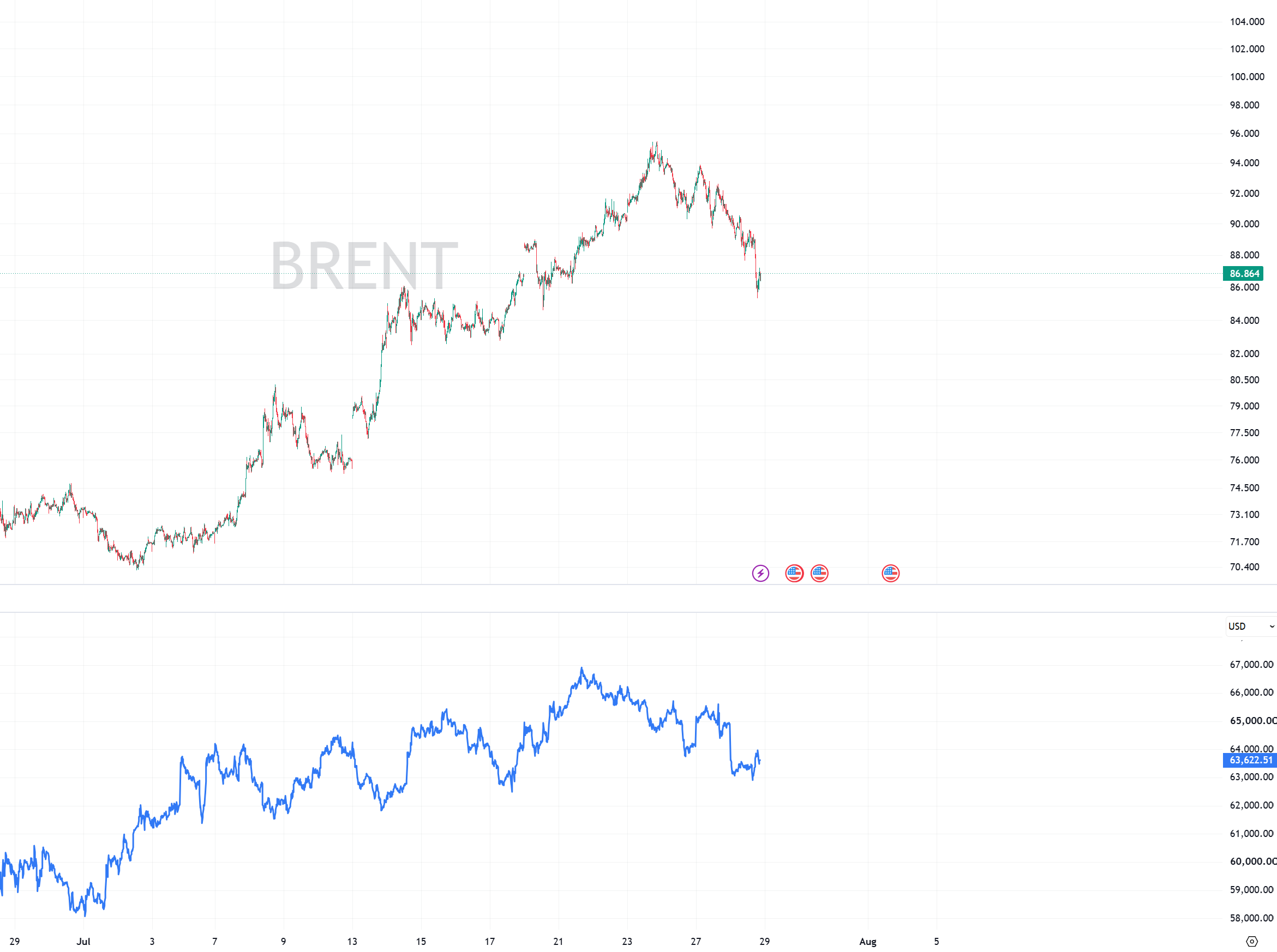Expand the USD currency dropdown
Image resolution: width=1277 pixels, height=952 pixels.
coord(1251,626)
